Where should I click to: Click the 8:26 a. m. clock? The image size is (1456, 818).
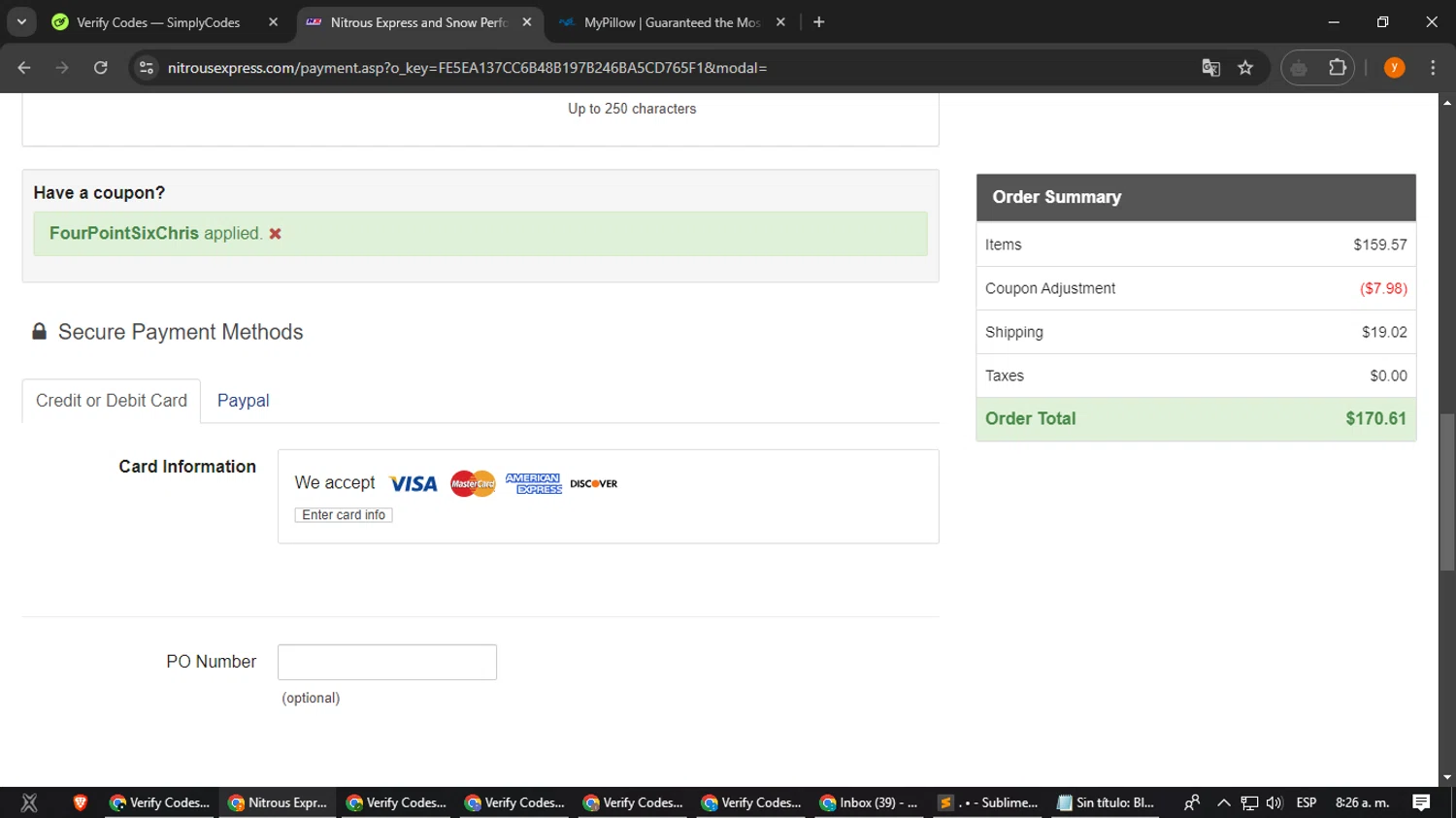point(1363,802)
